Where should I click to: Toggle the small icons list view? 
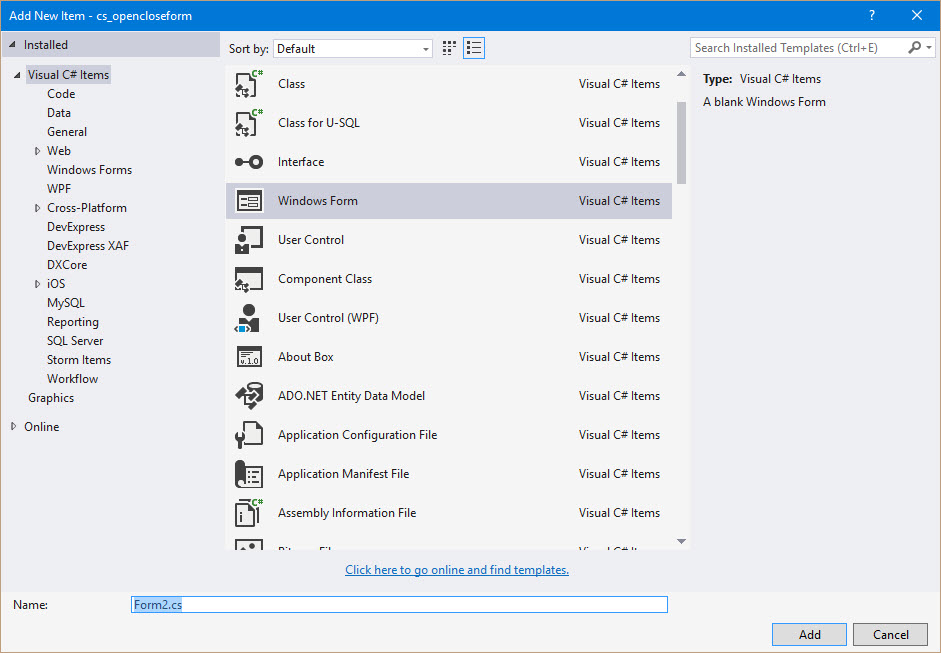pos(473,47)
